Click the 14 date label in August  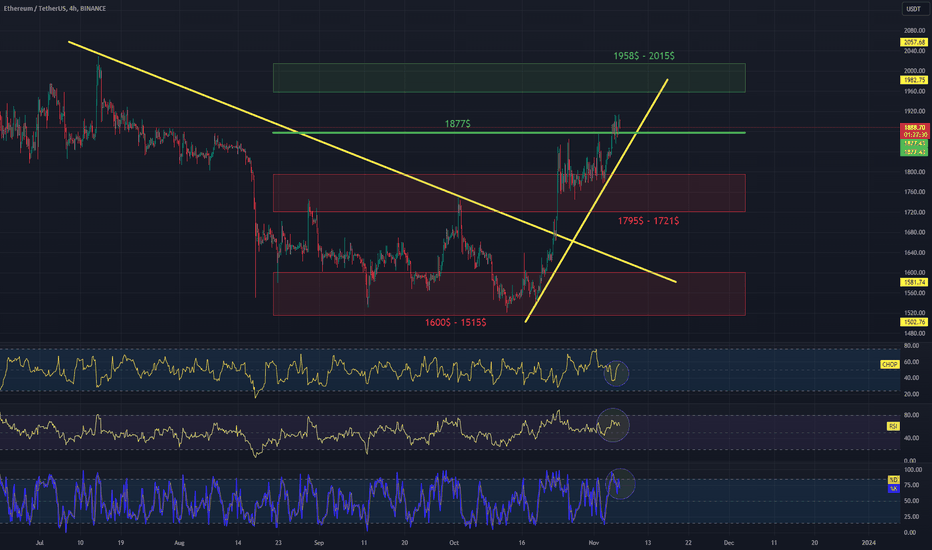tap(238, 542)
